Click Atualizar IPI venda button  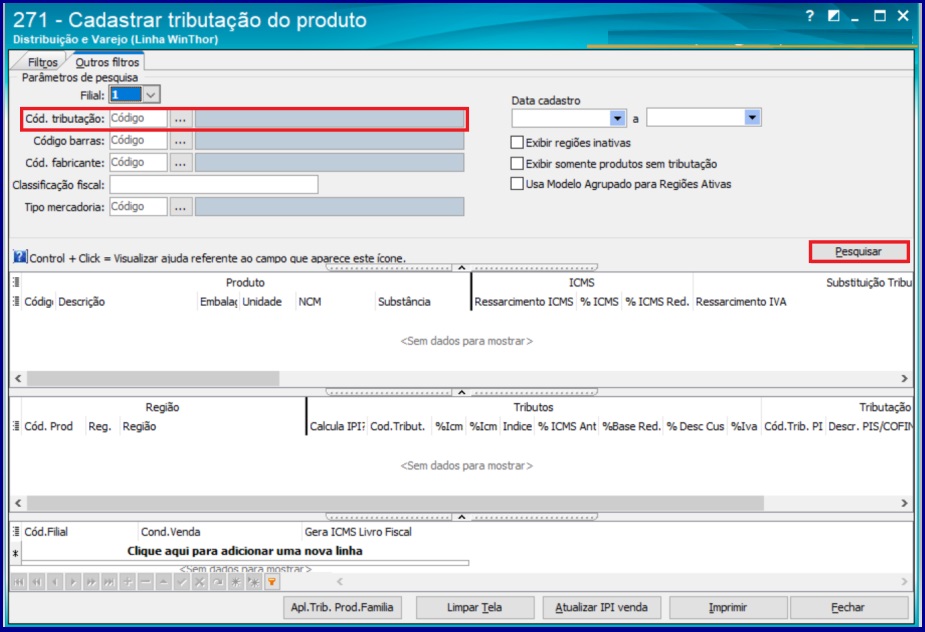(602, 607)
